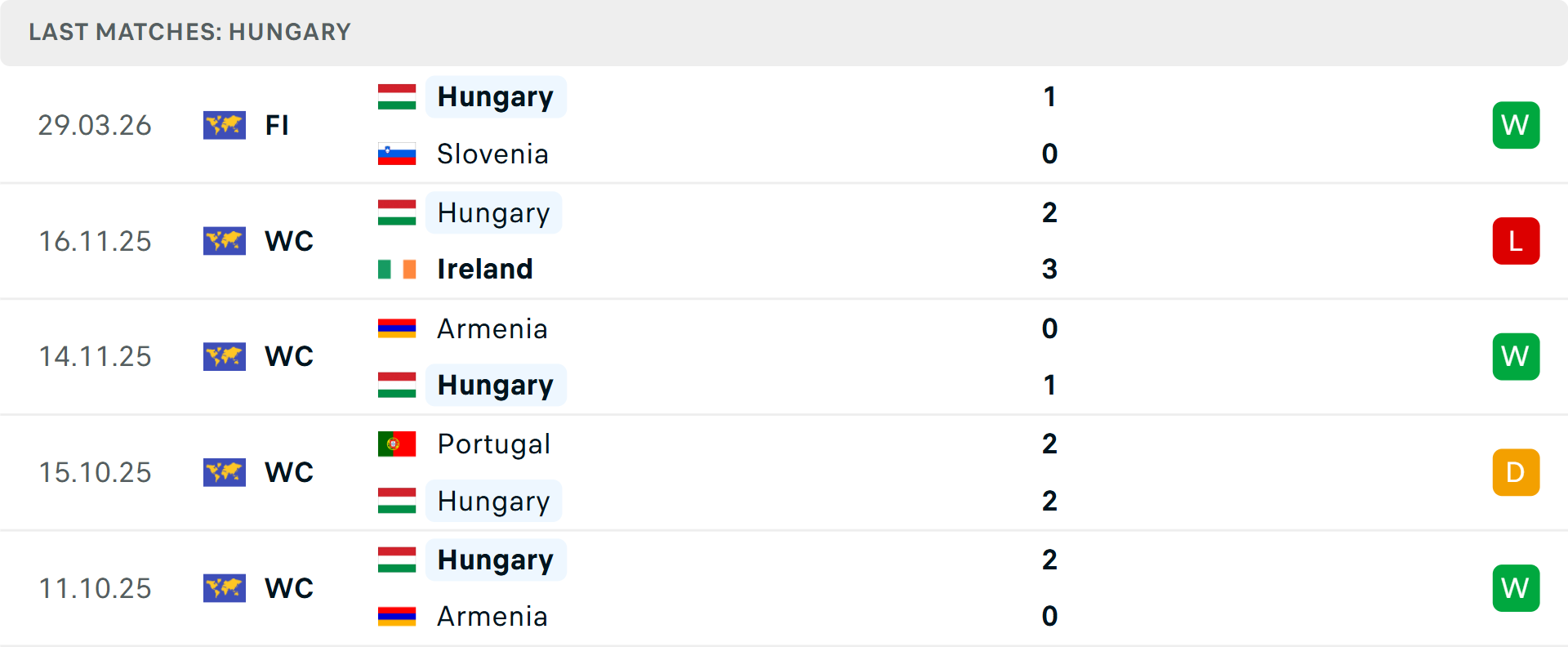Click the friendly competition globe icon next to FI
This screenshot has width=1568, height=647.
point(225,125)
